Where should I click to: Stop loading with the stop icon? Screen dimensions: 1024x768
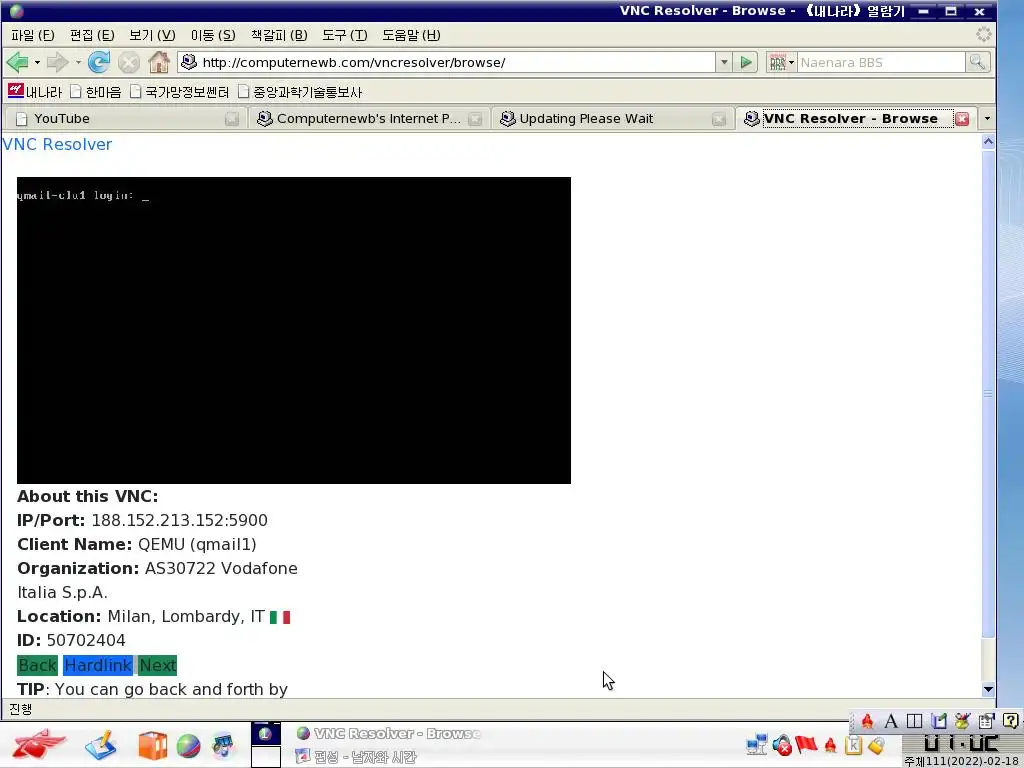(x=129, y=63)
